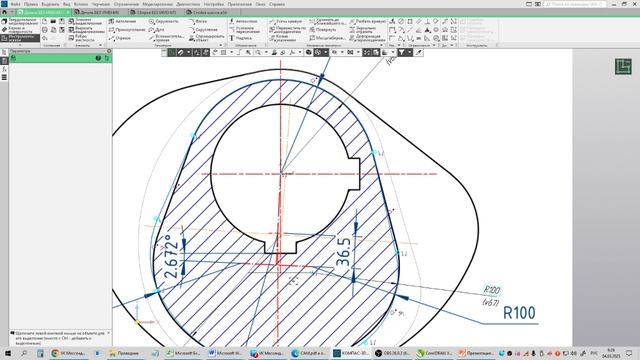Image resolution: width=640 pixels, height=360 pixels.
Task: Click the 2.672° angle dimension text
Action: coord(172,257)
